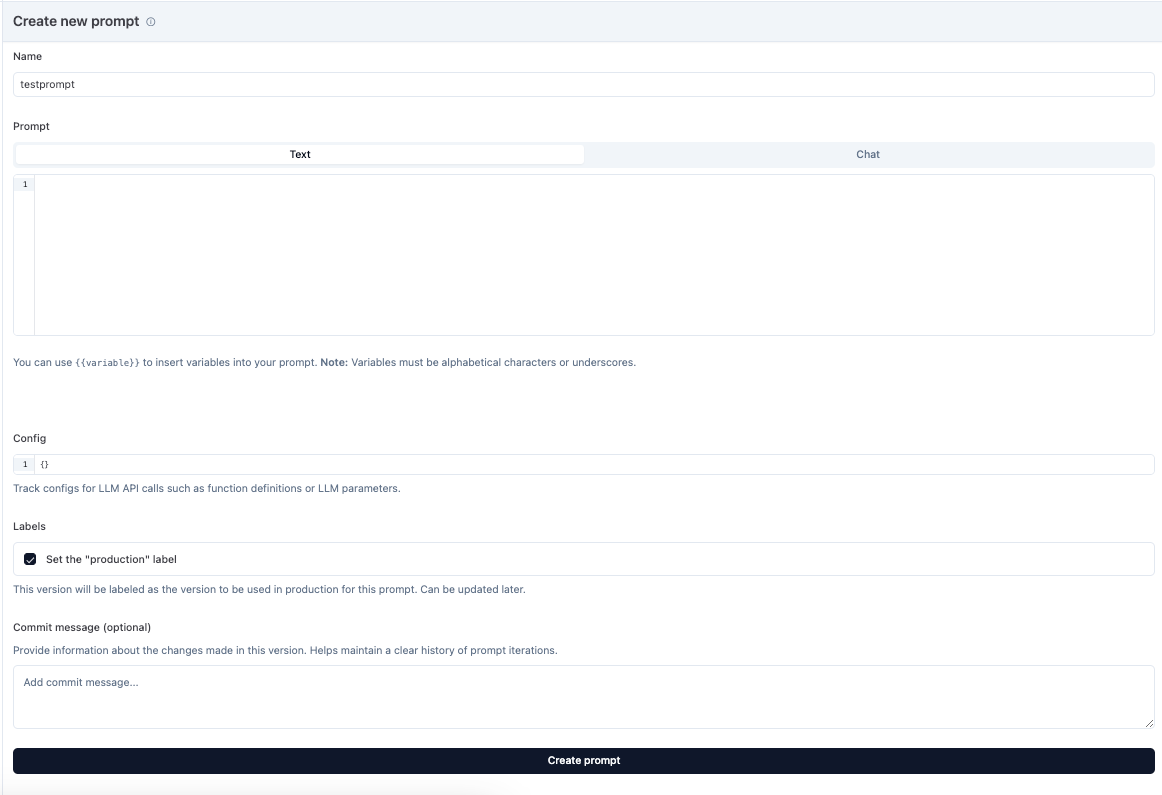Focus the Name field containing testprompt
The height and width of the screenshot is (795, 1162).
coord(583,85)
